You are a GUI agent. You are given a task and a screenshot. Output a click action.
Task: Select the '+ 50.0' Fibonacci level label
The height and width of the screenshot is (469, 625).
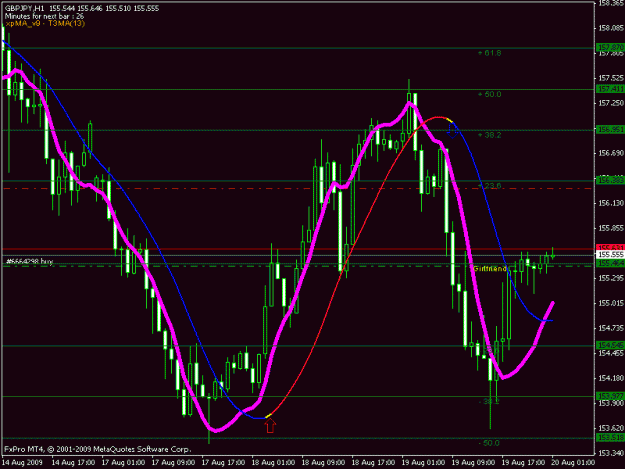click(489, 94)
